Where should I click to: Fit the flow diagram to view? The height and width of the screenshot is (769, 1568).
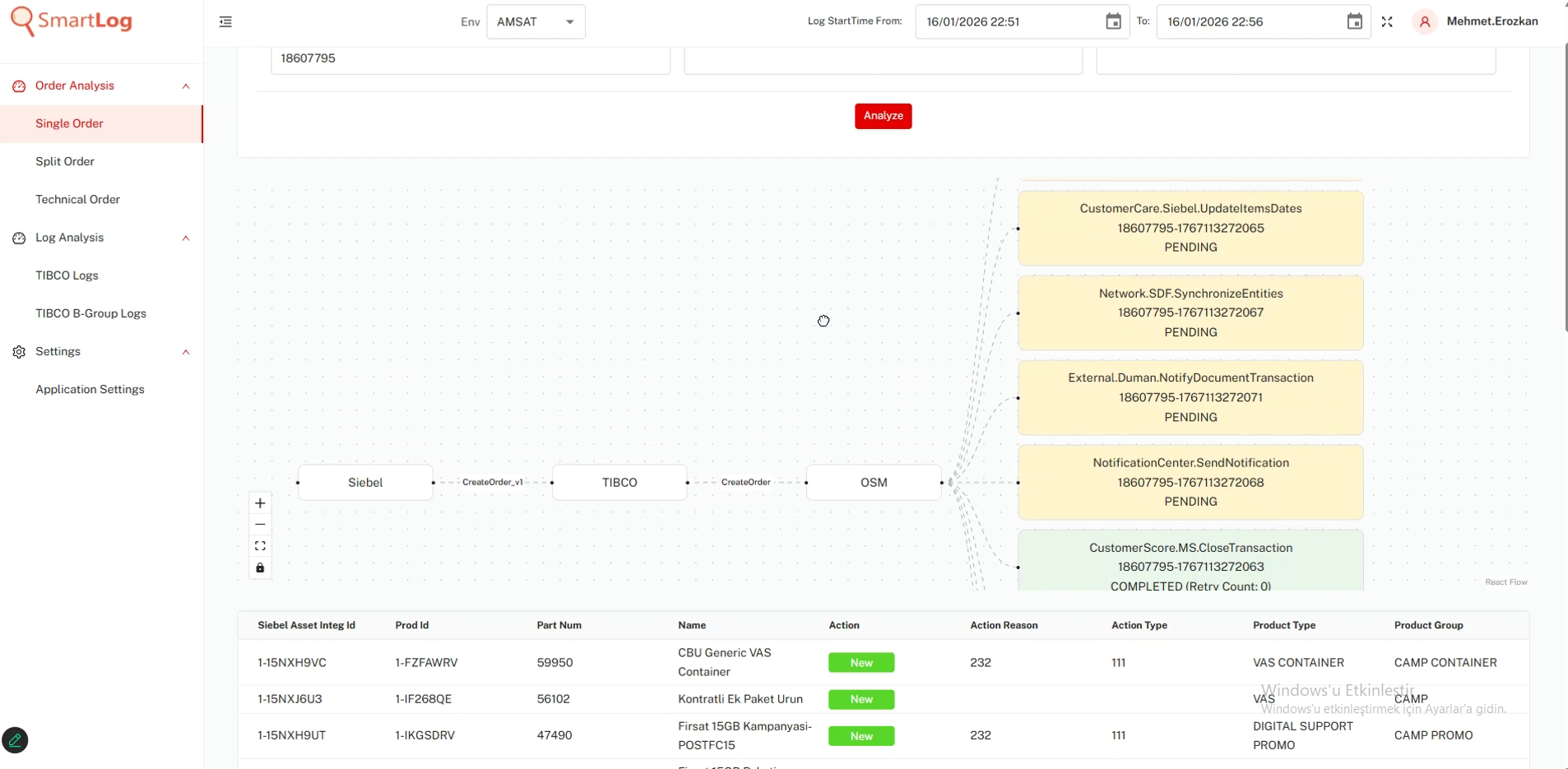click(x=260, y=546)
